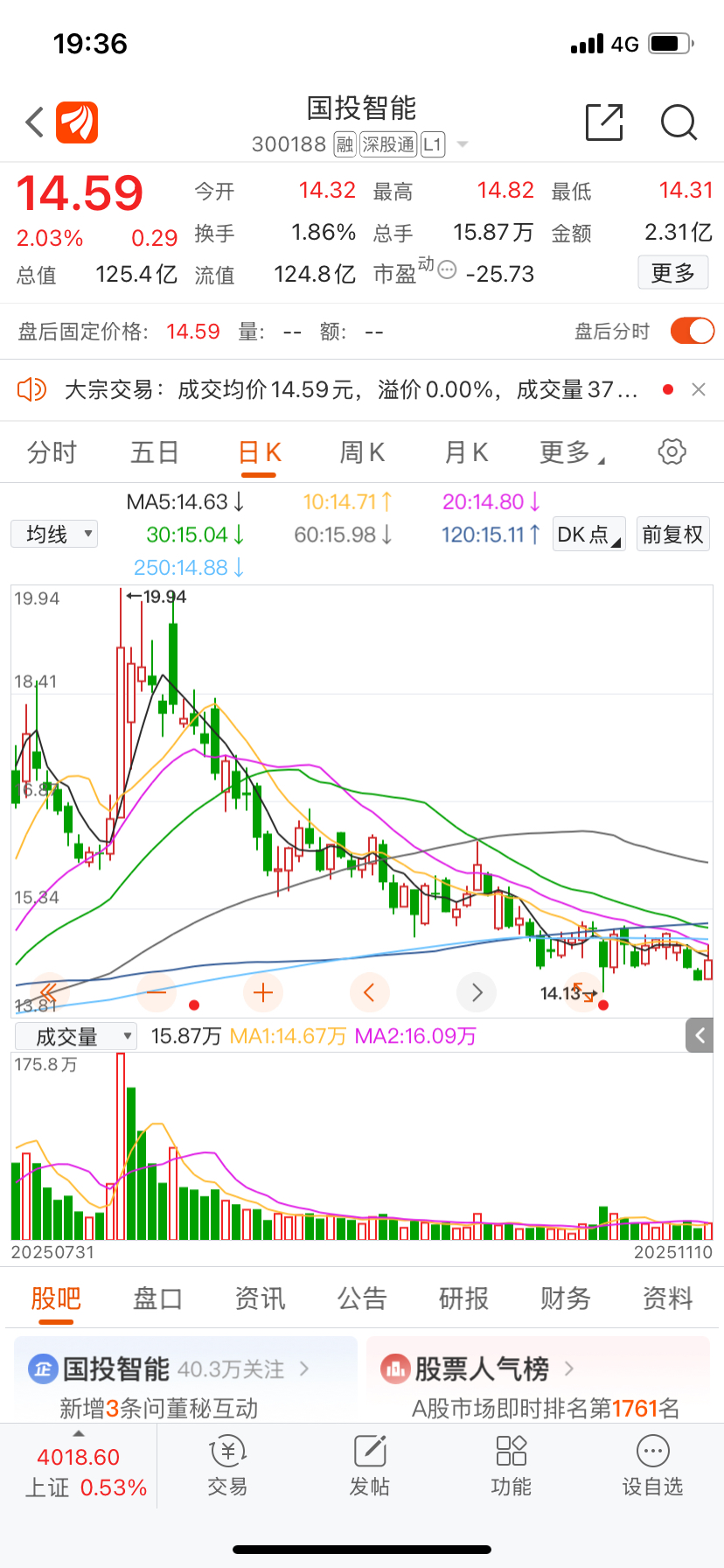The height and width of the screenshot is (1568, 724).
Task: Switch to the 分时 tab
Action: (52, 452)
